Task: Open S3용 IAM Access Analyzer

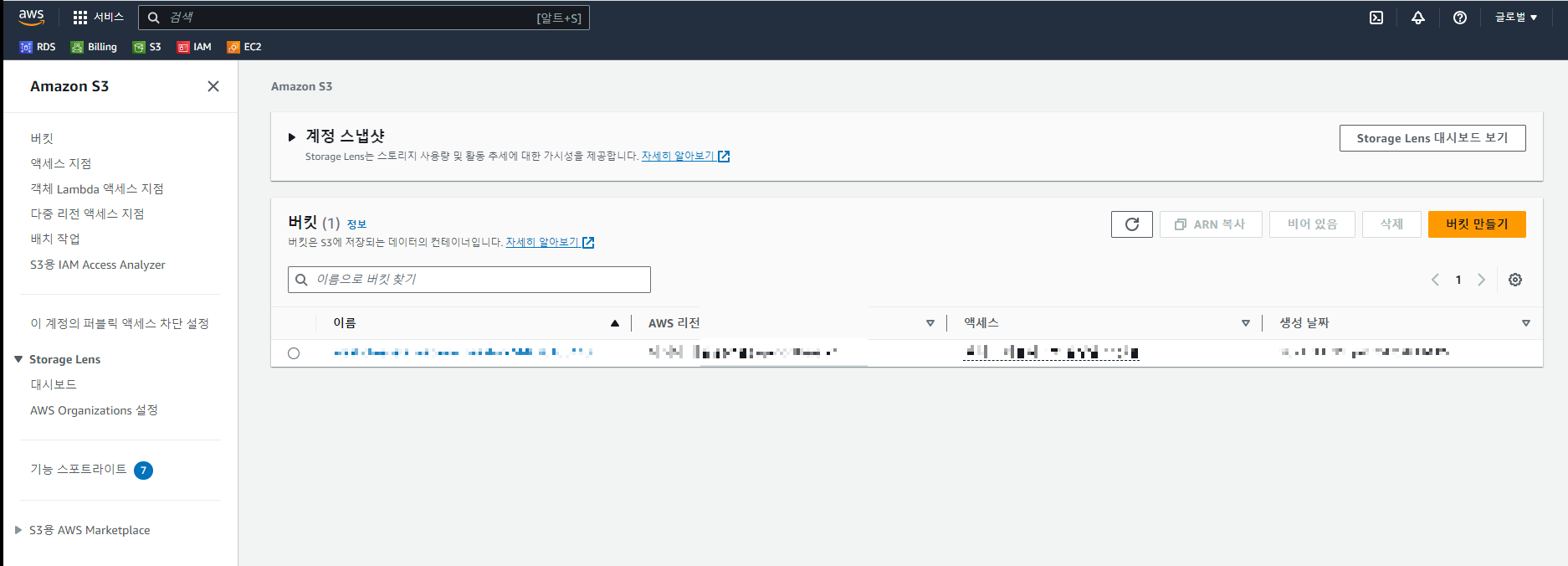Action: coord(98,265)
